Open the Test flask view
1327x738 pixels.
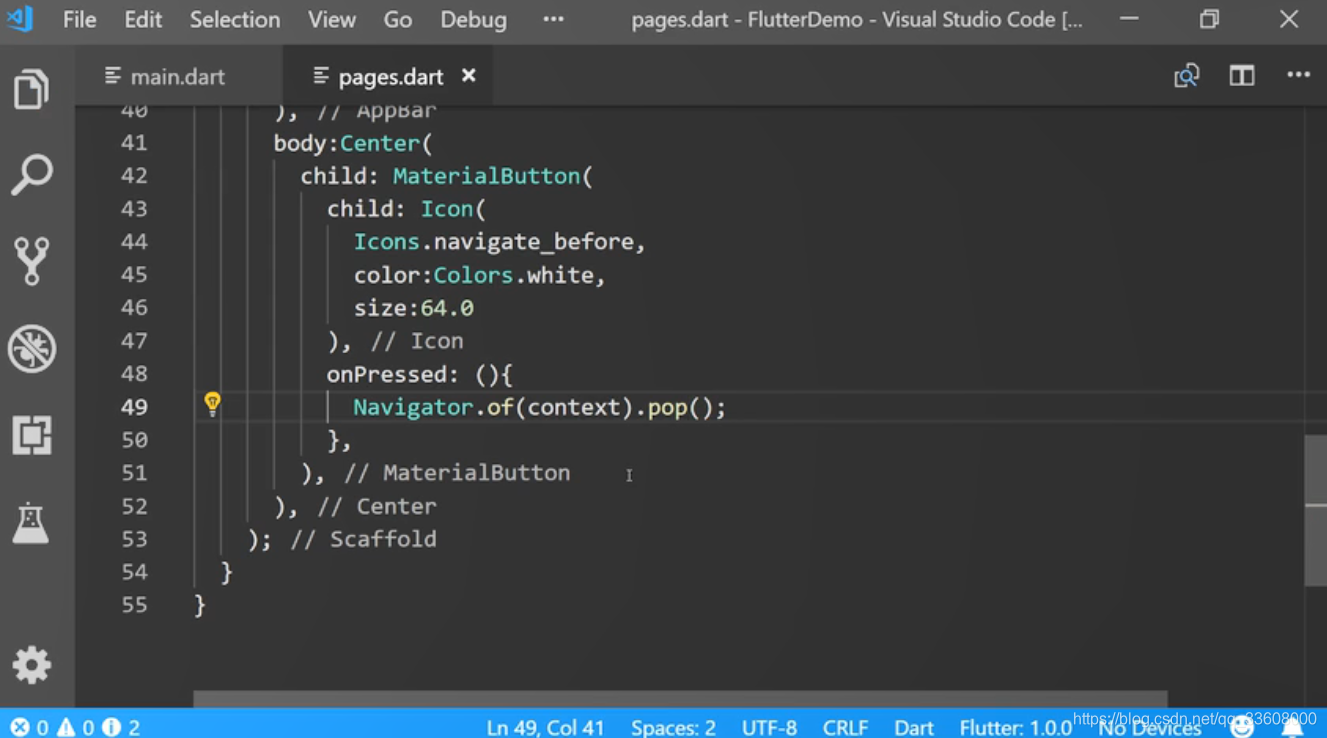[x=31, y=523]
